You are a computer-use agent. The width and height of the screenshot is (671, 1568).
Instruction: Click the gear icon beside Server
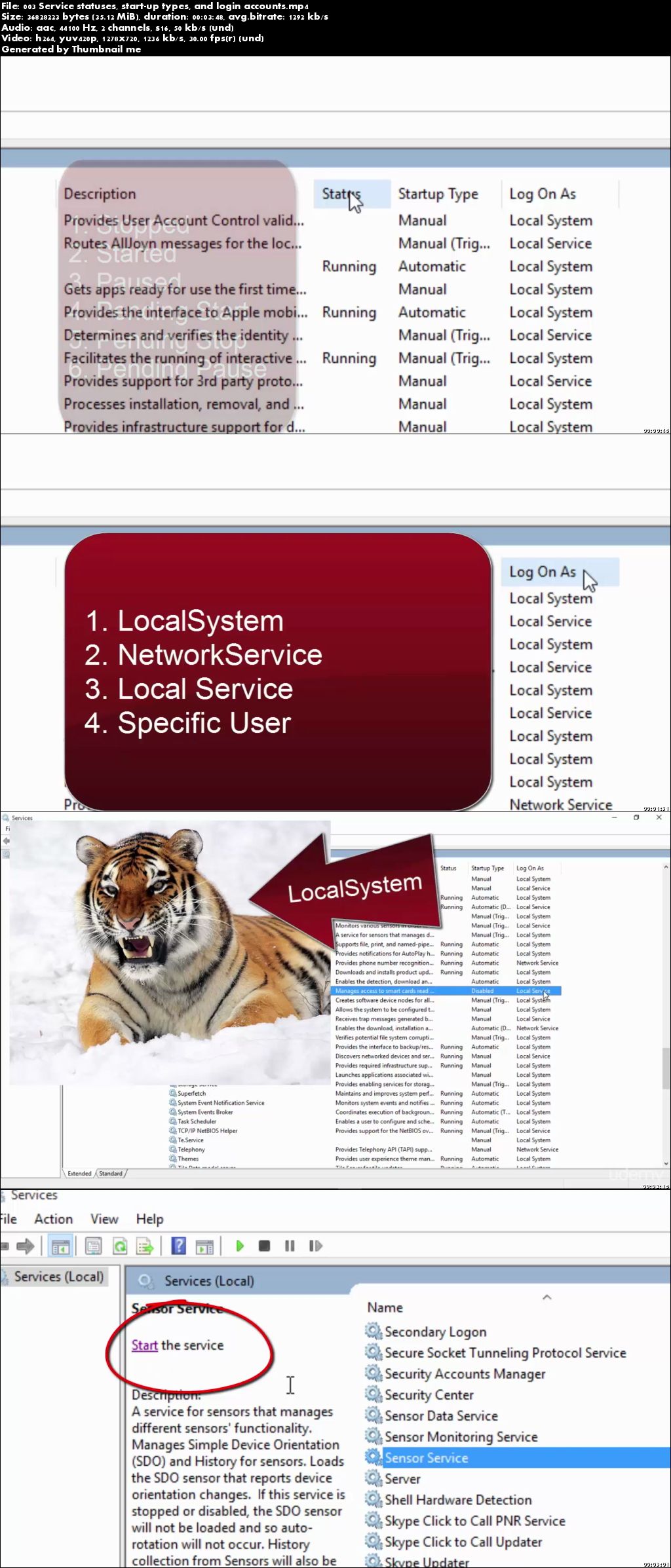click(x=374, y=1478)
